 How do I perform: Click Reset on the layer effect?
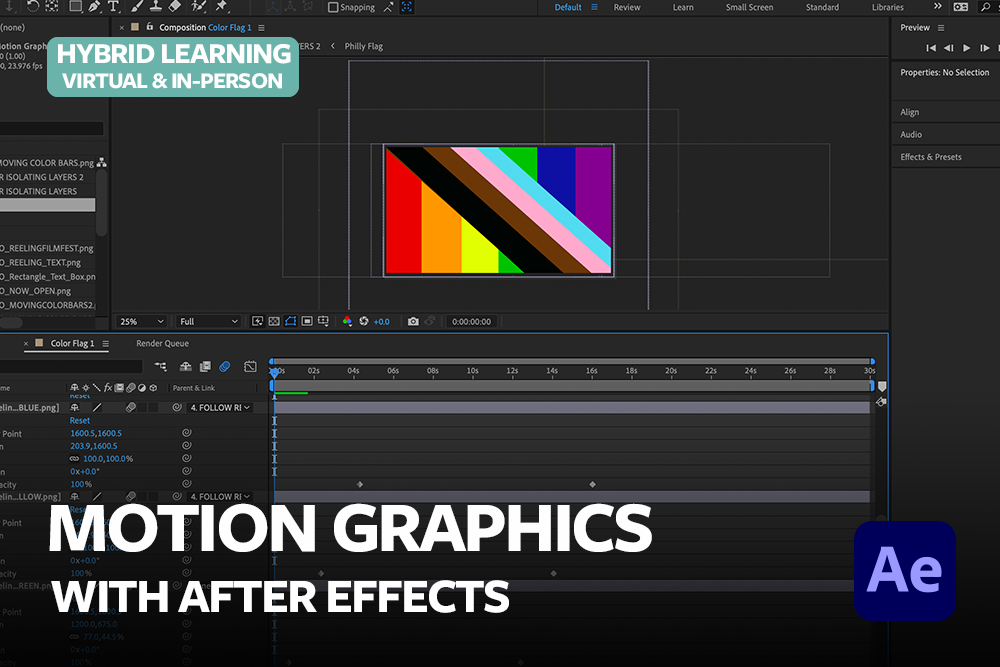(80, 420)
